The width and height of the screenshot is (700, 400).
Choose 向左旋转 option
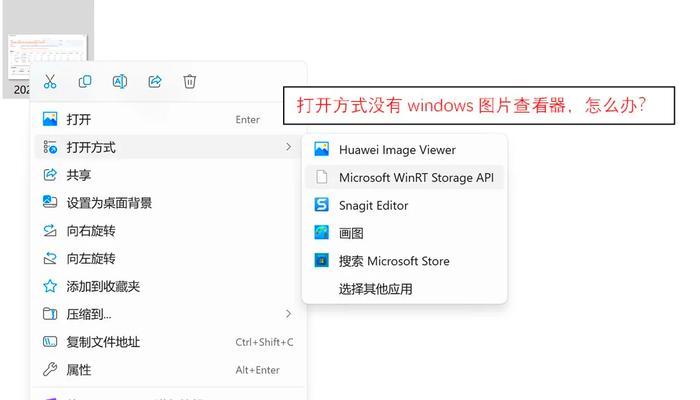click(x=166, y=258)
